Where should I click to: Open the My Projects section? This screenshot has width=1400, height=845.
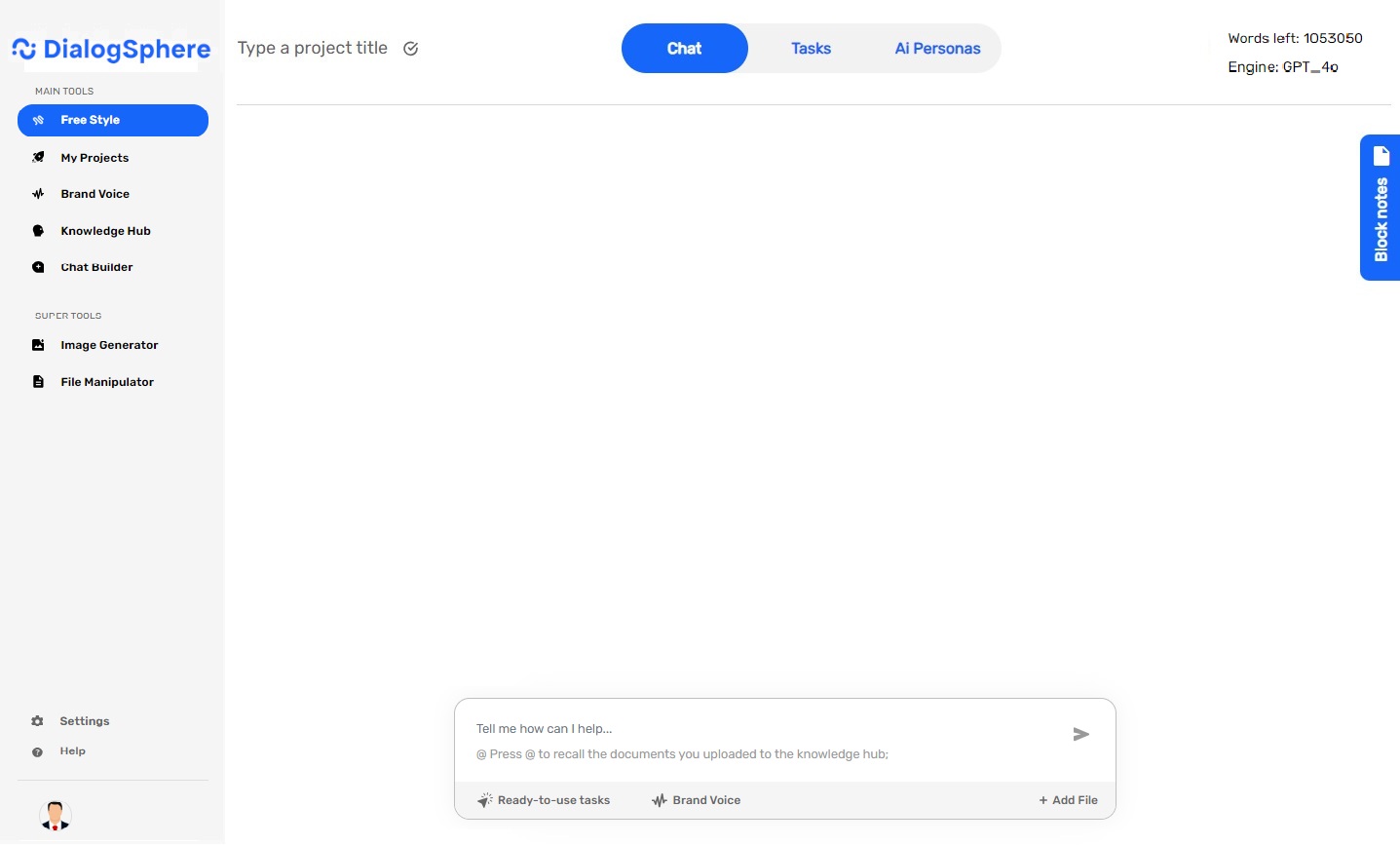pos(95,157)
